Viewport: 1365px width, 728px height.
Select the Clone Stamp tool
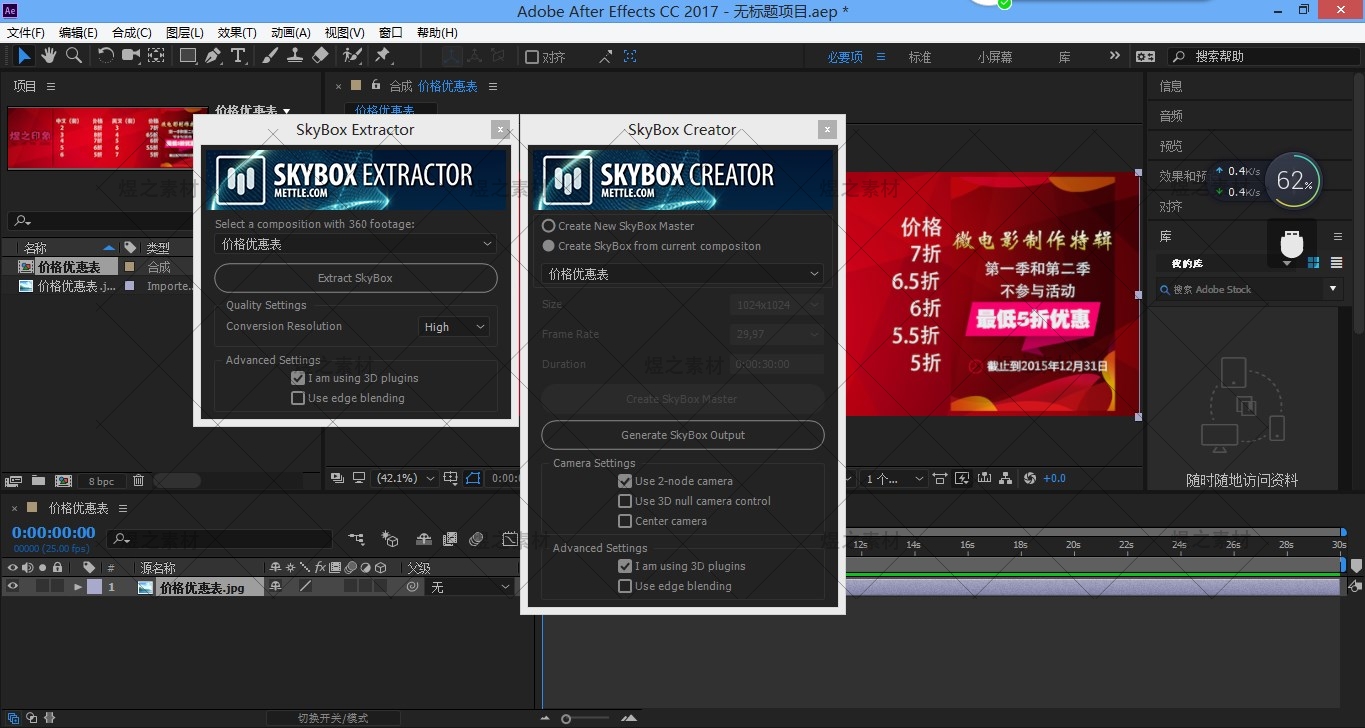coord(295,56)
